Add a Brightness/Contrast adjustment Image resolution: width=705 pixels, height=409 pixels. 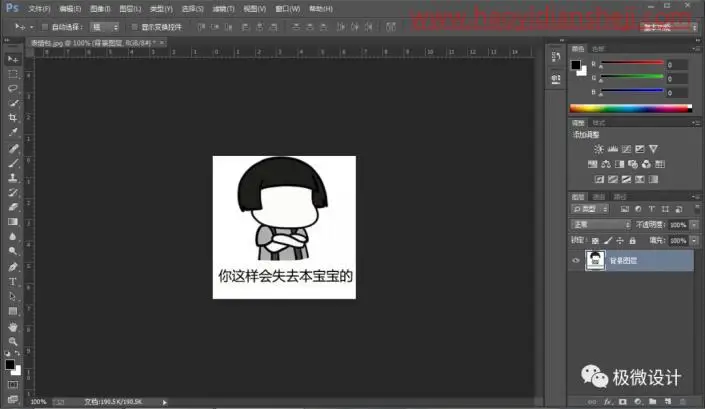tap(598, 149)
